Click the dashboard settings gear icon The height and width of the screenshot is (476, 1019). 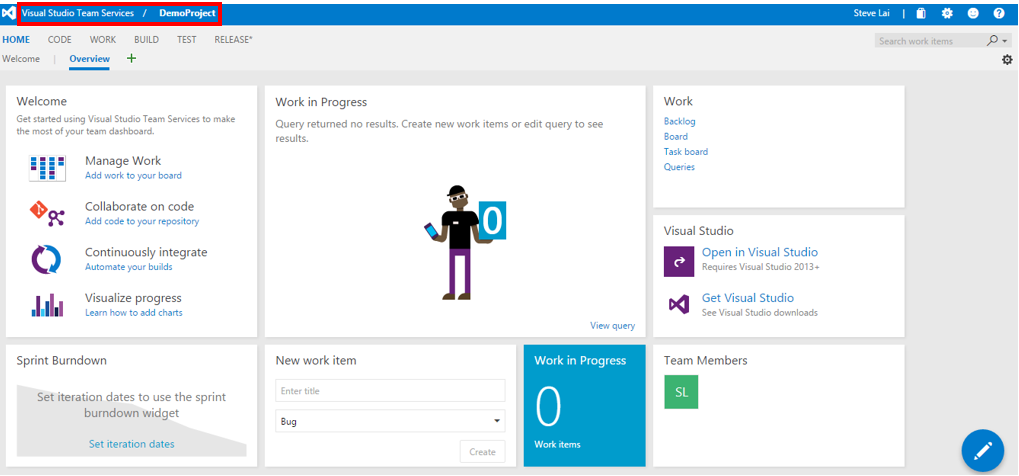[x=1007, y=60]
